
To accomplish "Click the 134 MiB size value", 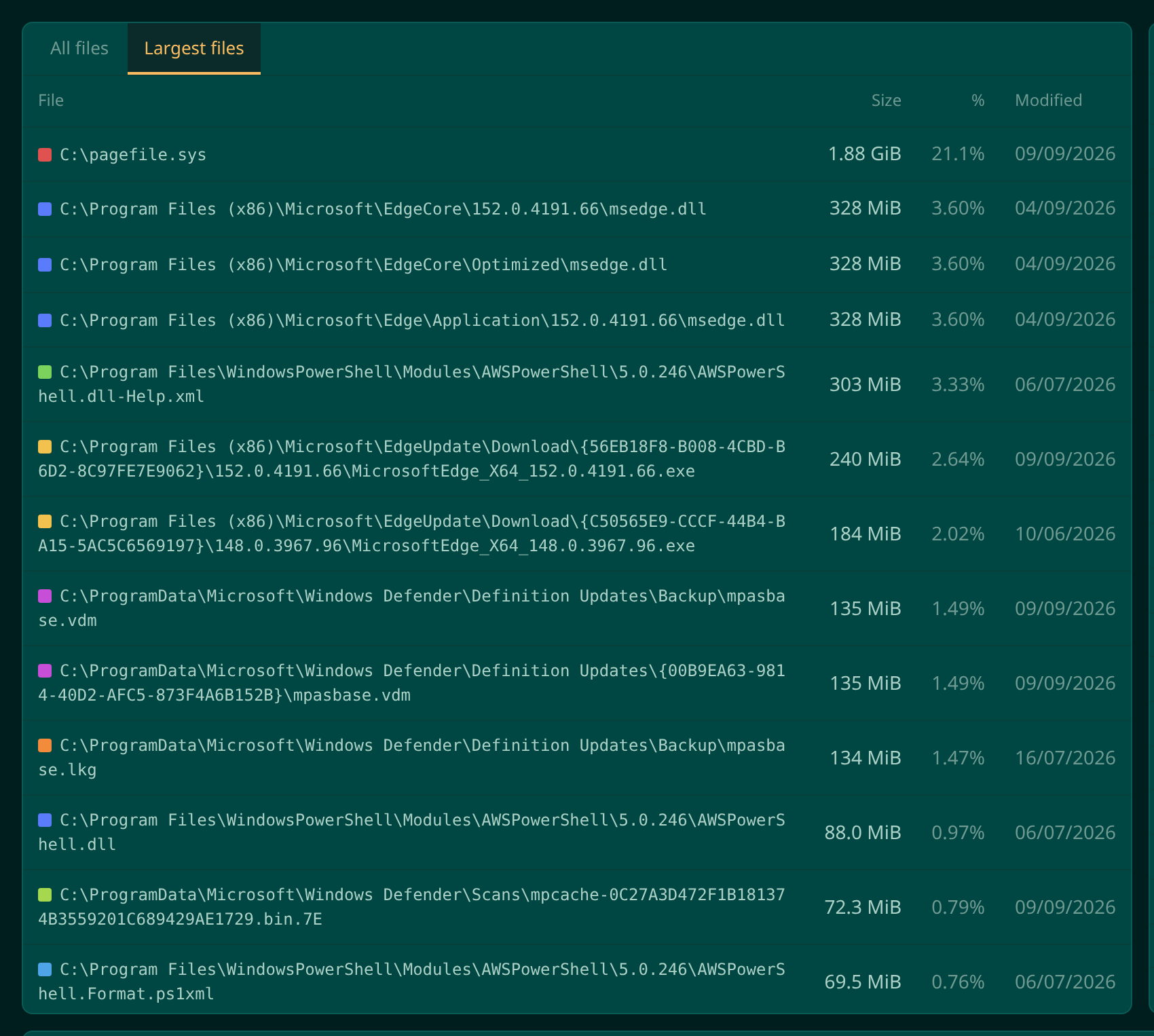I will [865, 758].
